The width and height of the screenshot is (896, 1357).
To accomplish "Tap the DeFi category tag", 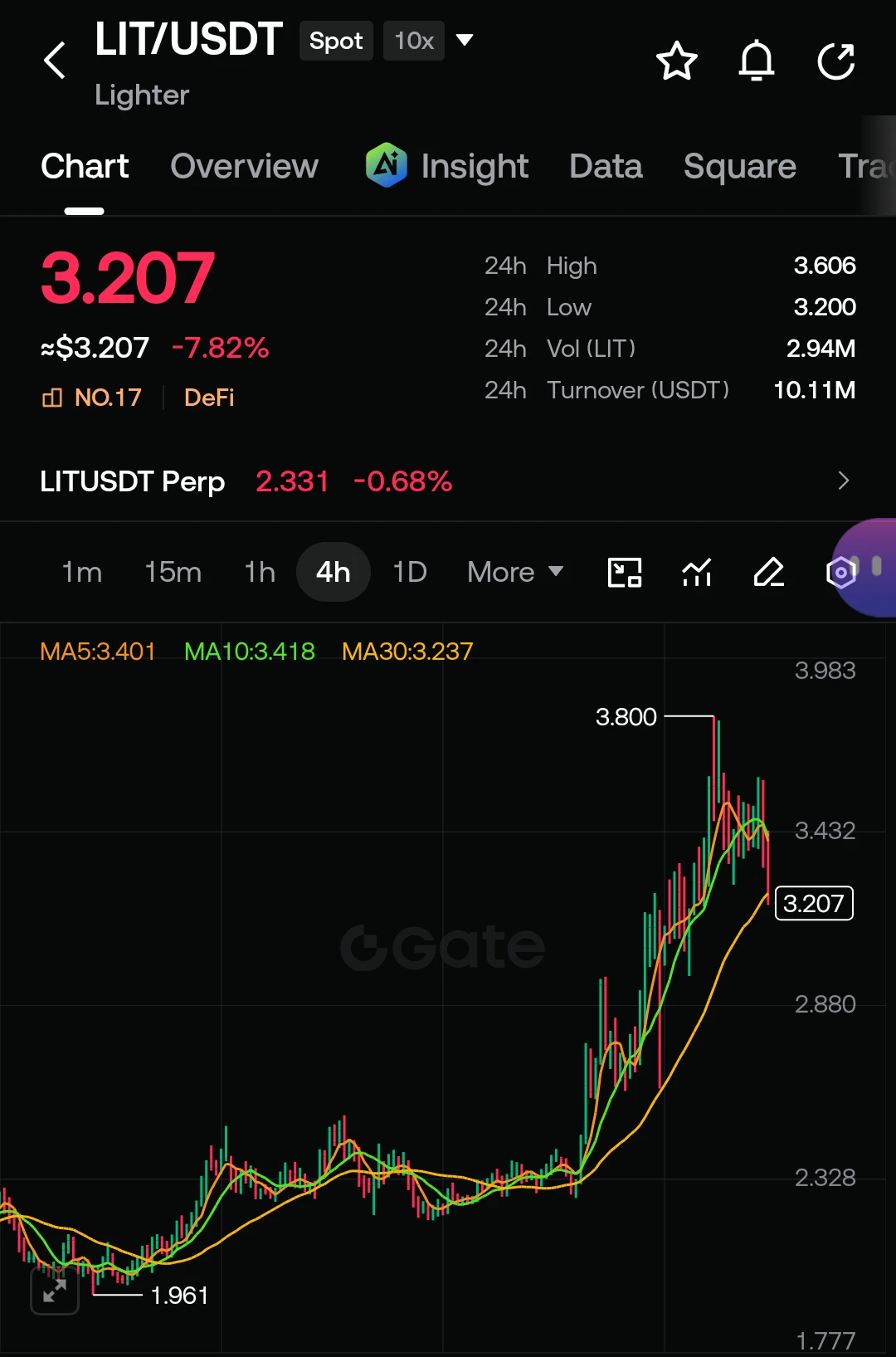I will [209, 398].
